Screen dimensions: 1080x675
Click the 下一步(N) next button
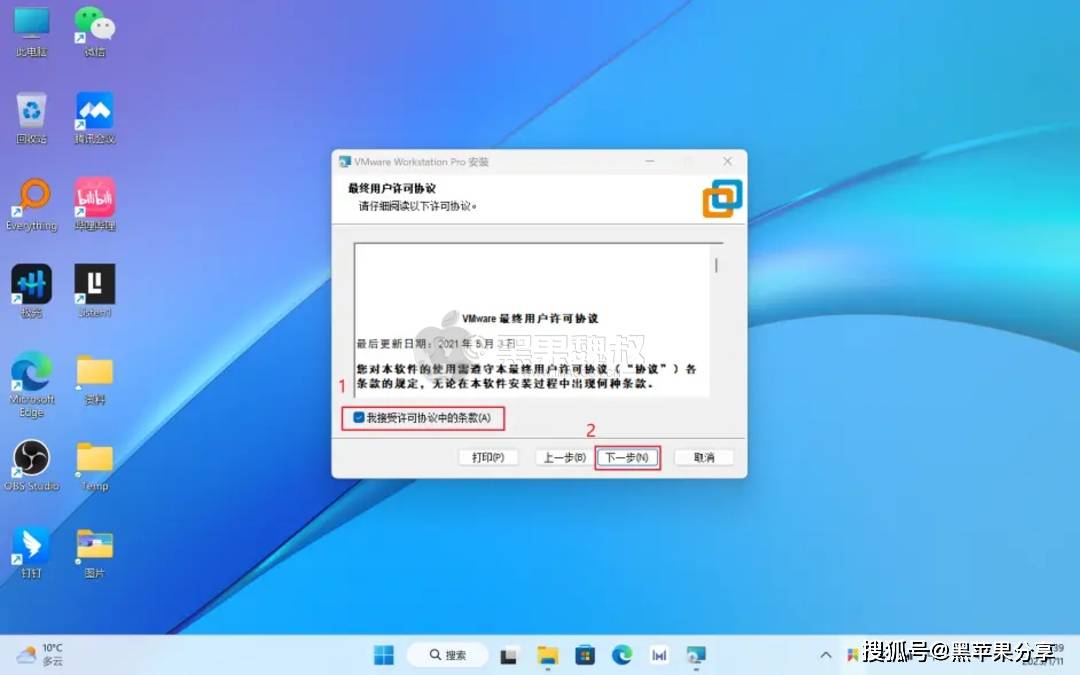tap(627, 457)
